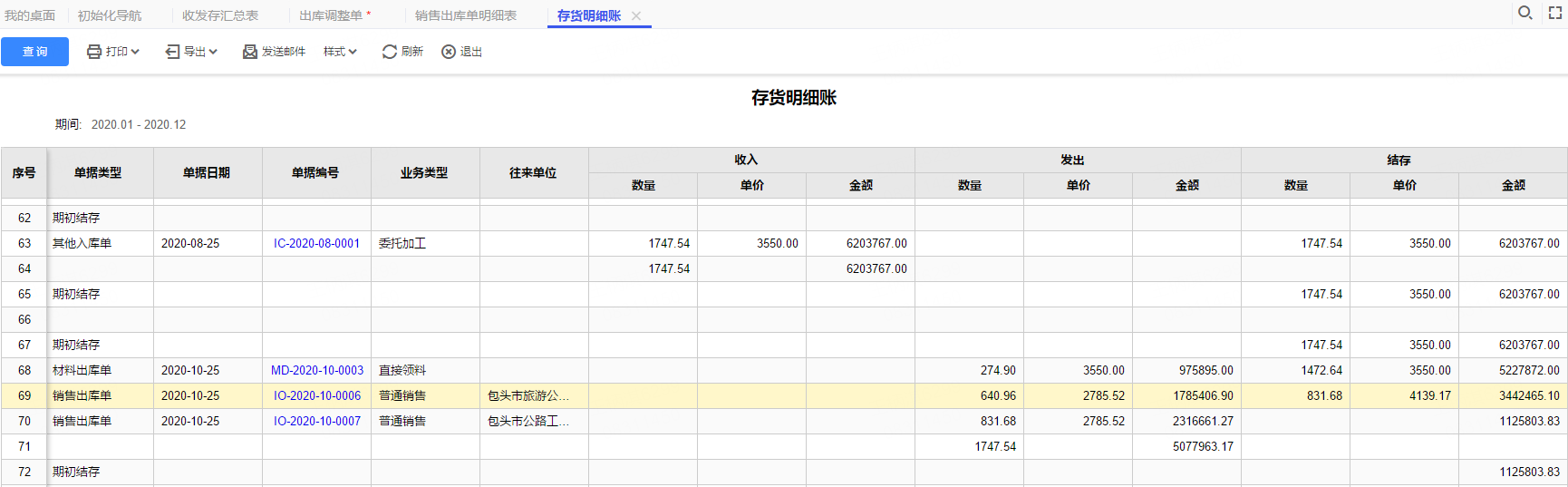Viewport: 1568px width, 487px height.
Task: Click the printer icon in toolbar
Action: click(93, 52)
